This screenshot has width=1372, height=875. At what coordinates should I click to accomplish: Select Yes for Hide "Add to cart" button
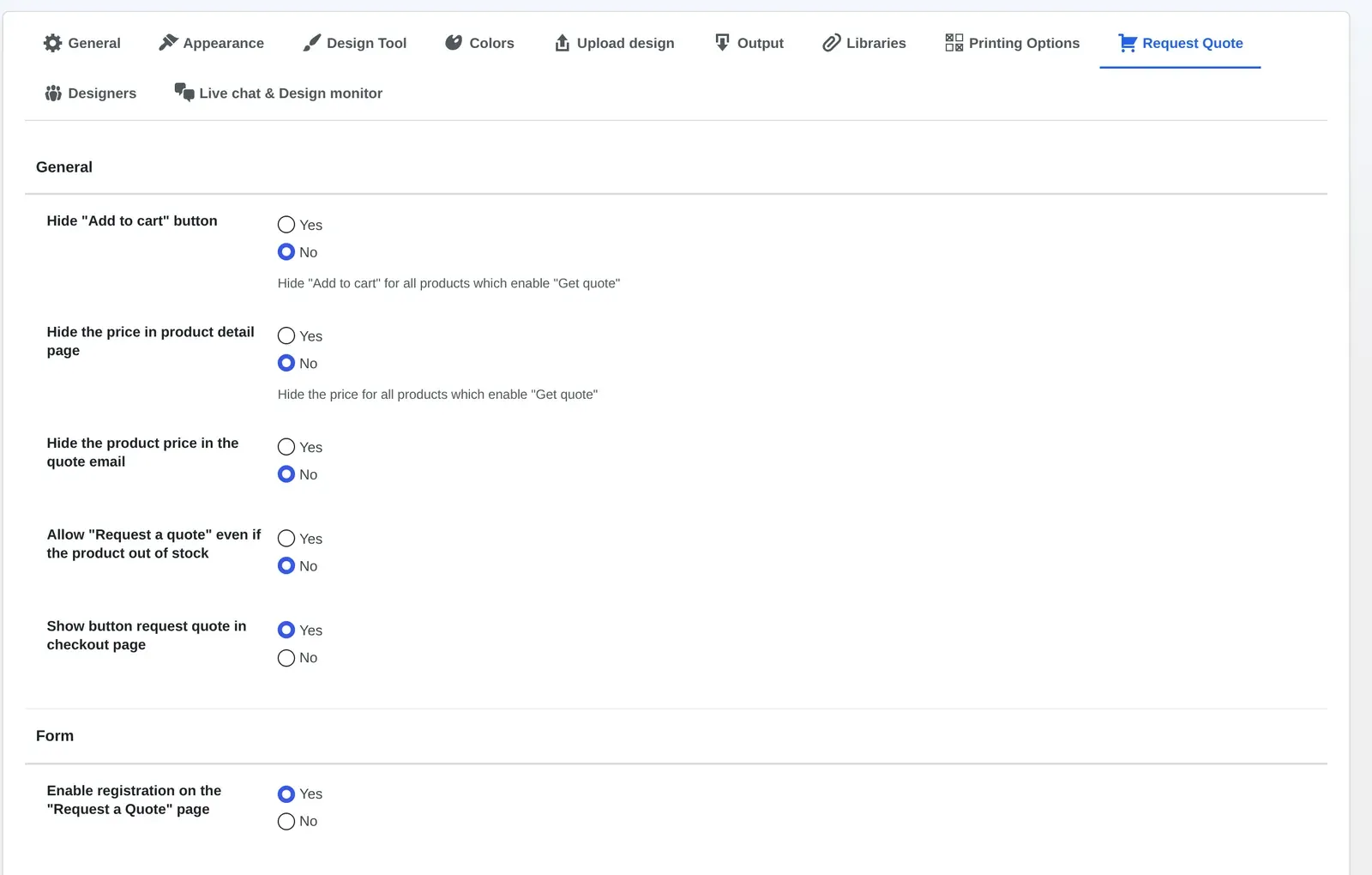coord(286,225)
